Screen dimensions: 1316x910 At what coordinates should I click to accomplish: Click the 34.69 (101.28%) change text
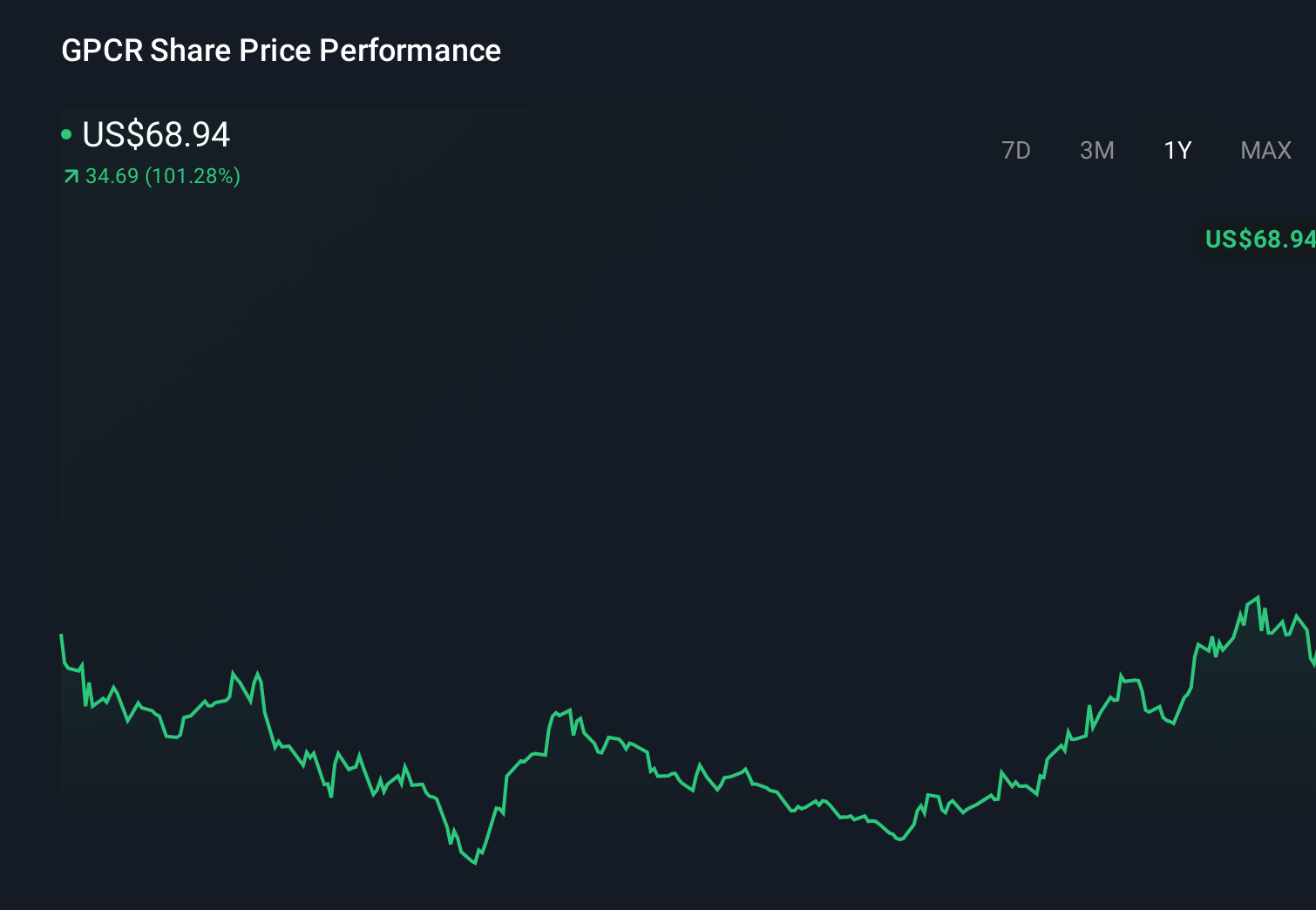[162, 176]
